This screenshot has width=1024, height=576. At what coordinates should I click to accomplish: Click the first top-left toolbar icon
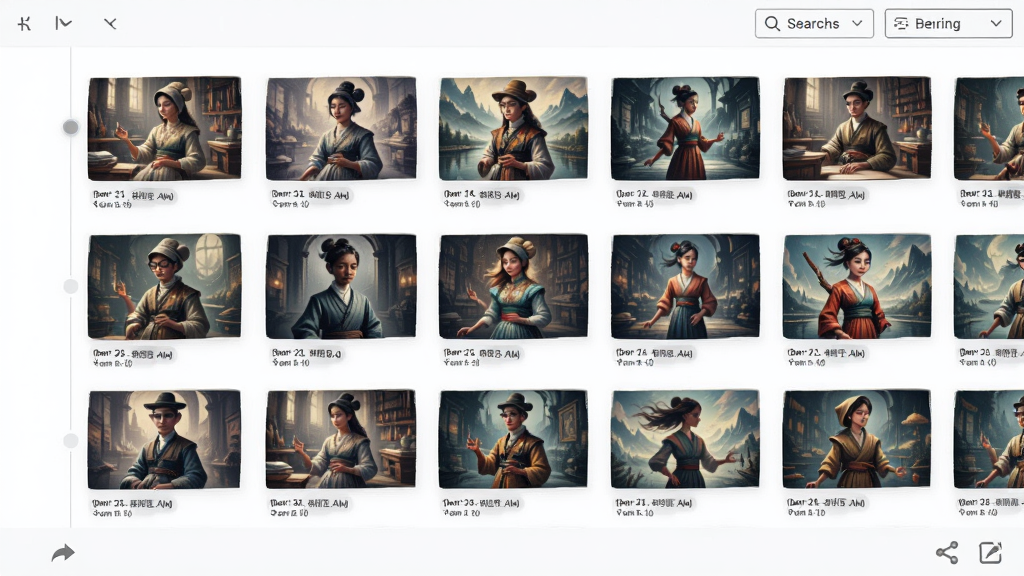(24, 24)
